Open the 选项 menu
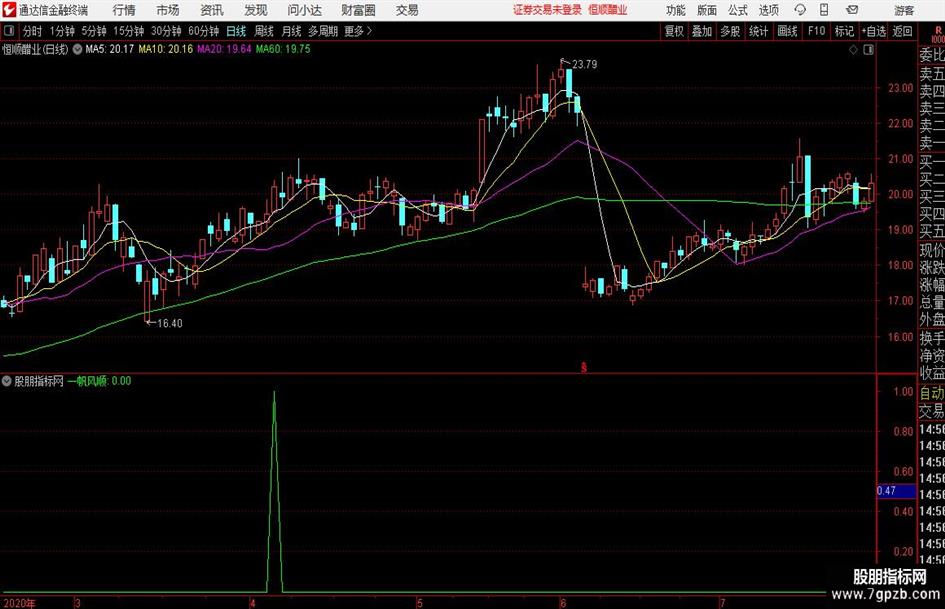Viewport: 945px width, 609px height. [x=768, y=10]
